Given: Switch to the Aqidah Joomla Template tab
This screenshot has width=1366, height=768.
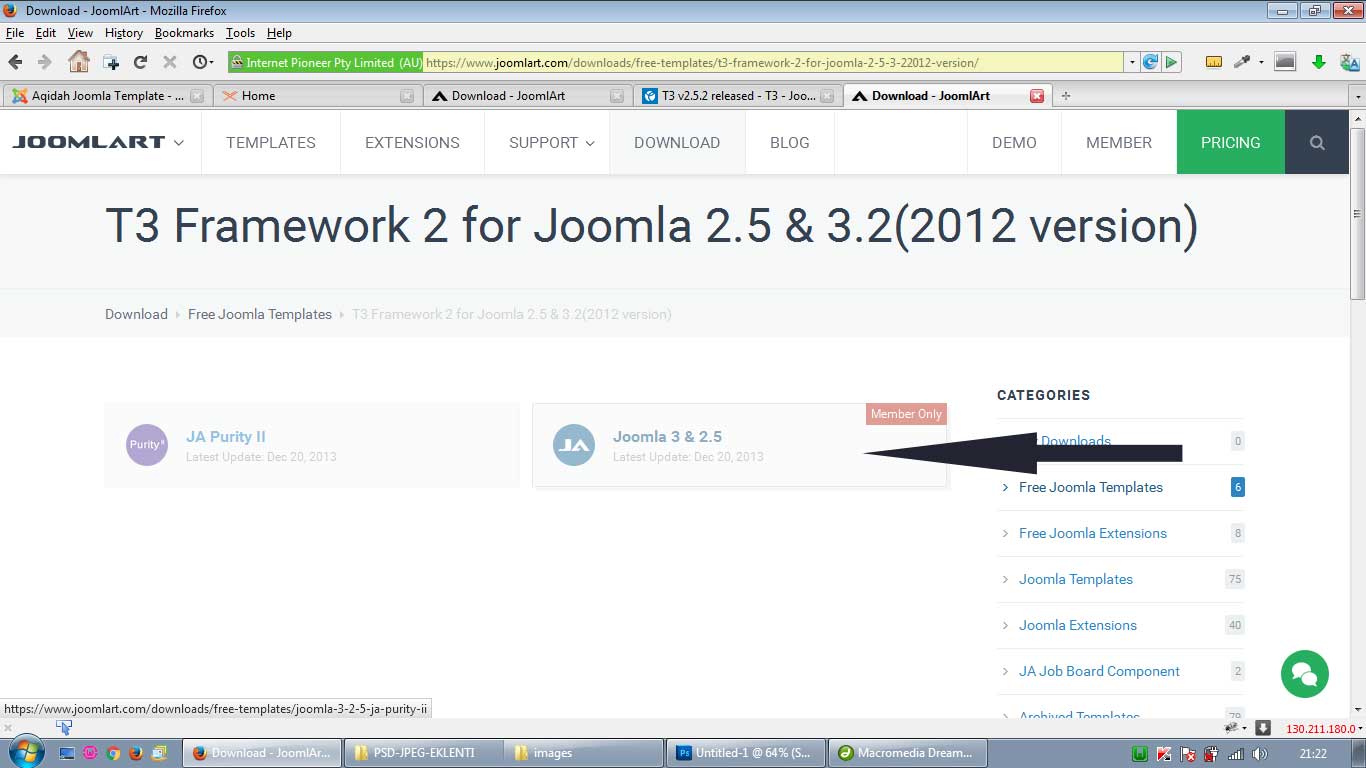Looking at the screenshot, I should click(107, 96).
